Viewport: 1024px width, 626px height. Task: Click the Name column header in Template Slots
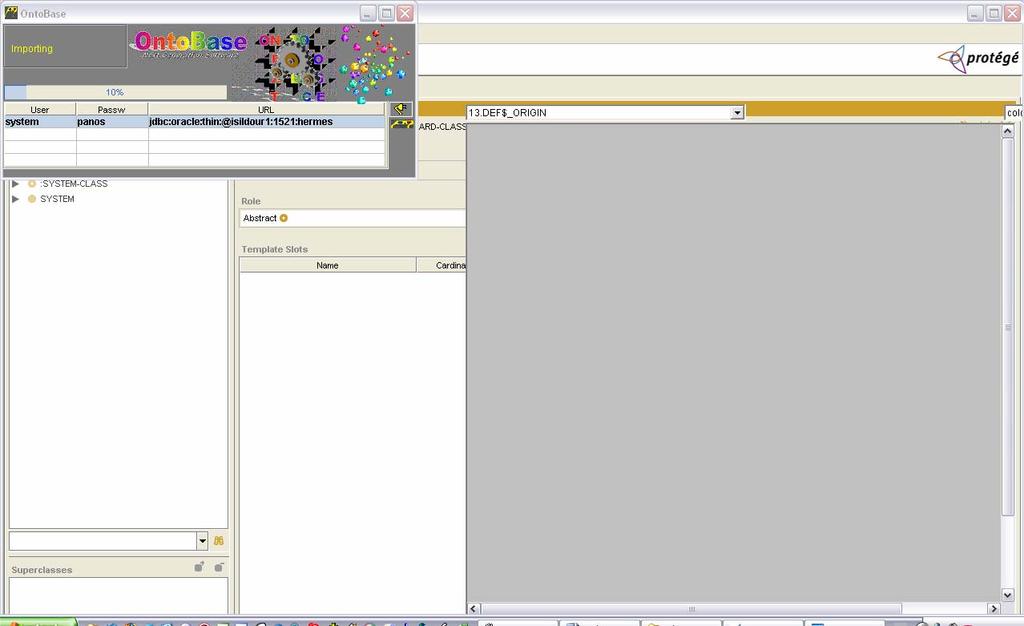pyautogui.click(x=328, y=265)
